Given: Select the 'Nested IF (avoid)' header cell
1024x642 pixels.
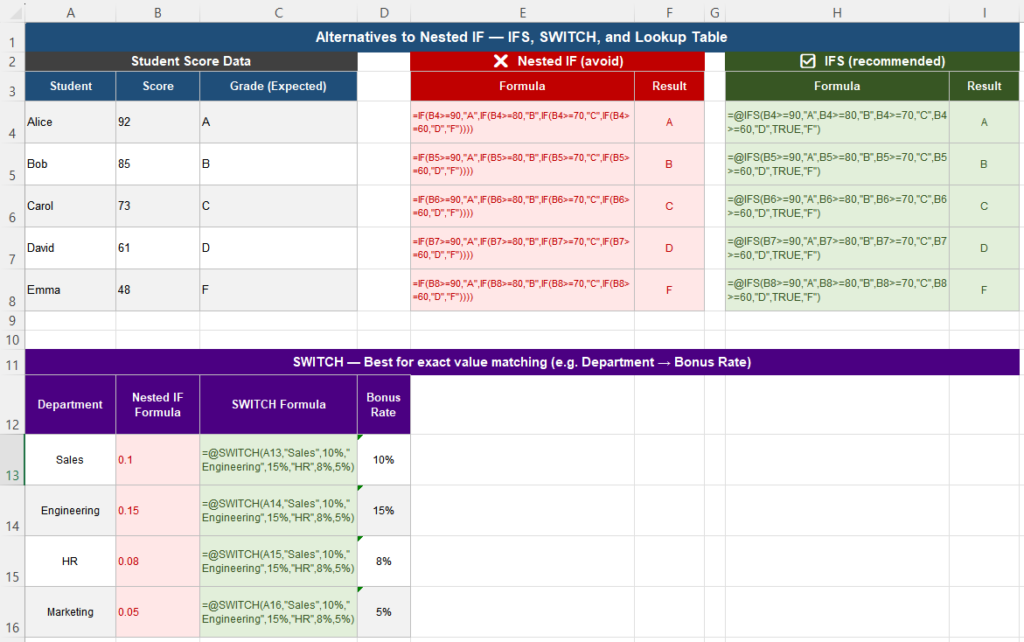Looking at the screenshot, I should [557, 61].
